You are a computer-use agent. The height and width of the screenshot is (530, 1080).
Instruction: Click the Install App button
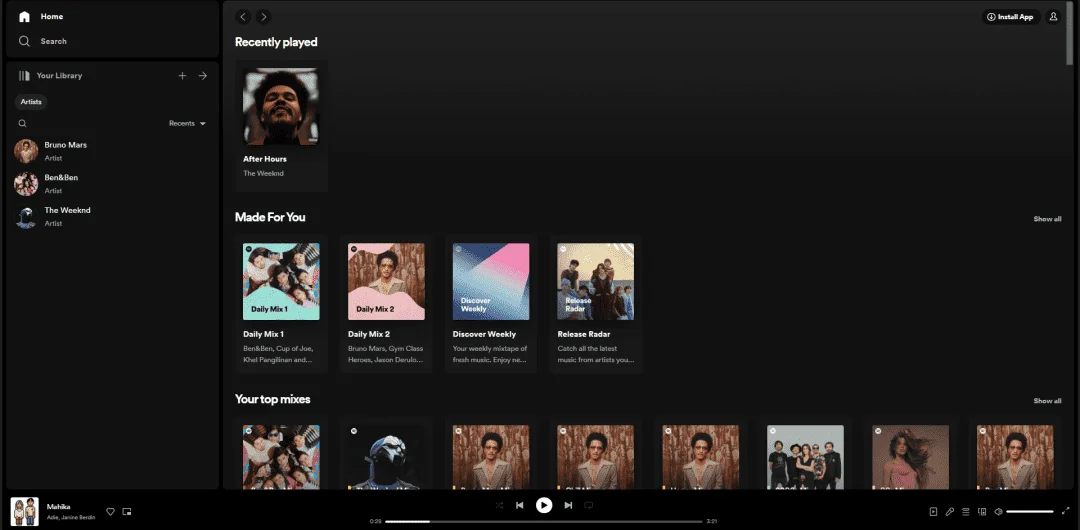[1011, 17]
